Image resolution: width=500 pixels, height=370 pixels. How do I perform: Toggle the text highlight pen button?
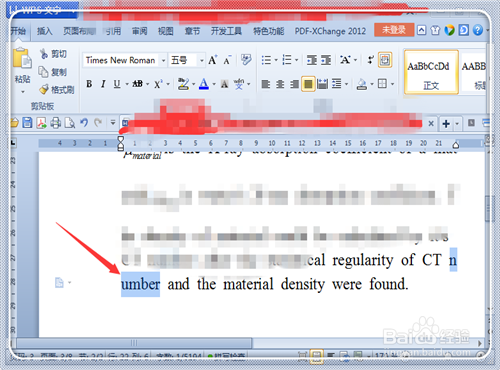pos(183,84)
